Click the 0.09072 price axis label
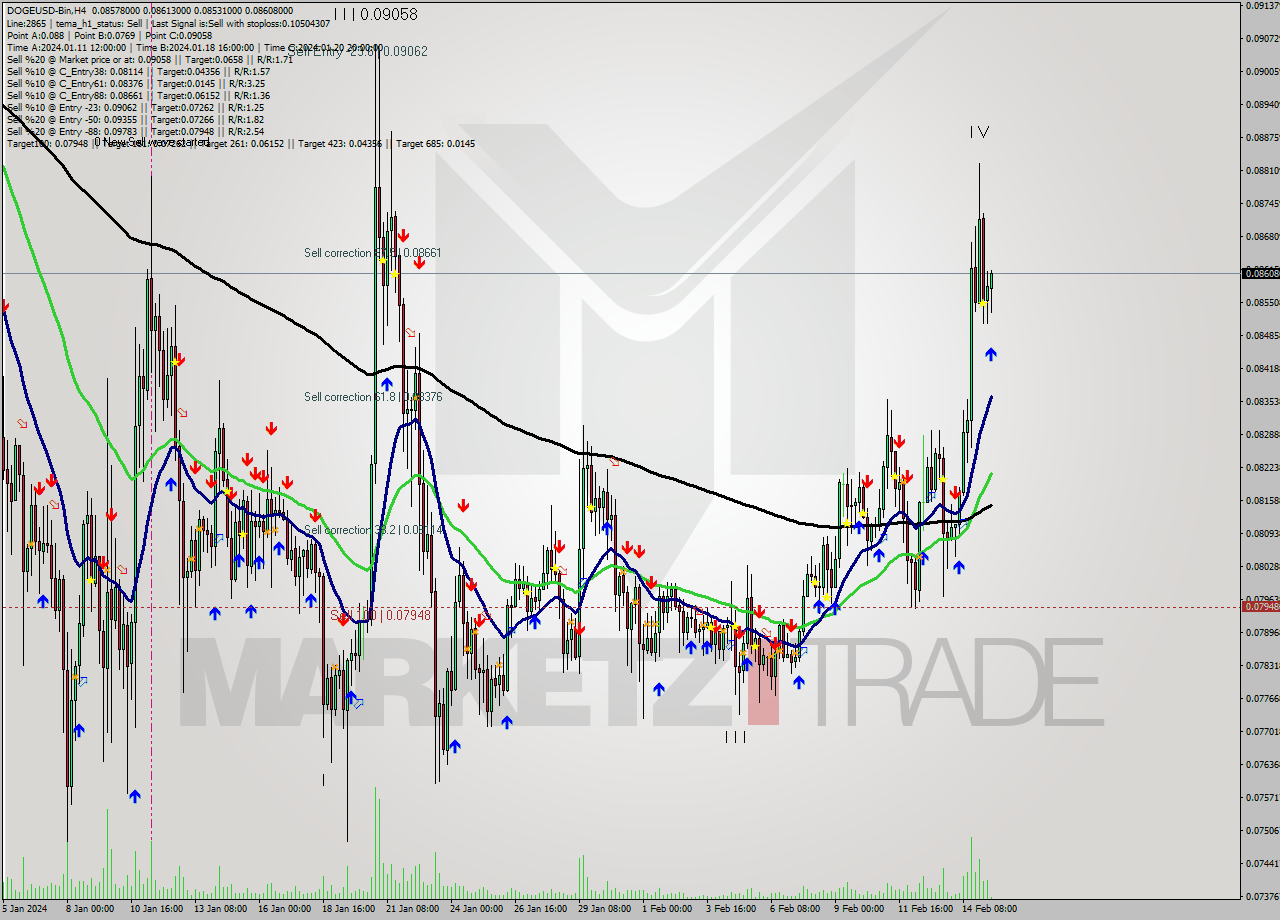This screenshot has height=920, width=1280. click(x=1262, y=39)
